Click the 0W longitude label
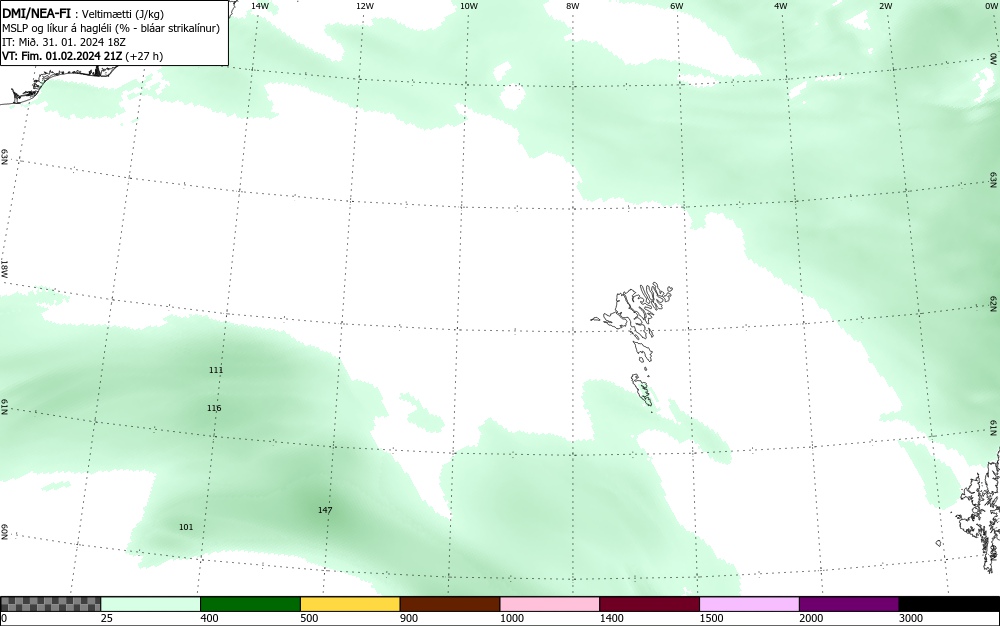This screenshot has width=1000, height=626. click(990, 6)
